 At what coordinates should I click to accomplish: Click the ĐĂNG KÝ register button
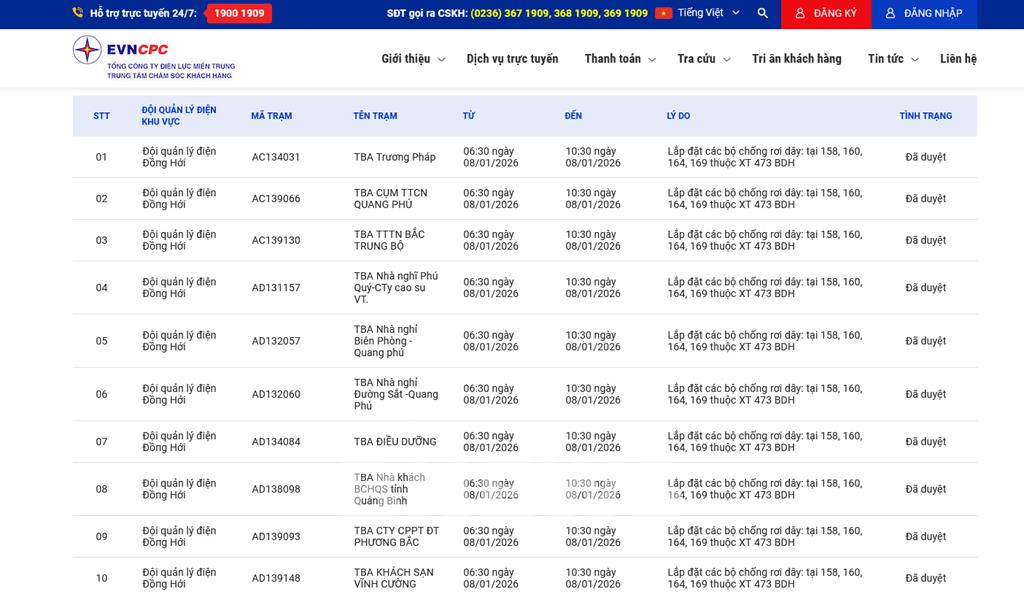826,13
